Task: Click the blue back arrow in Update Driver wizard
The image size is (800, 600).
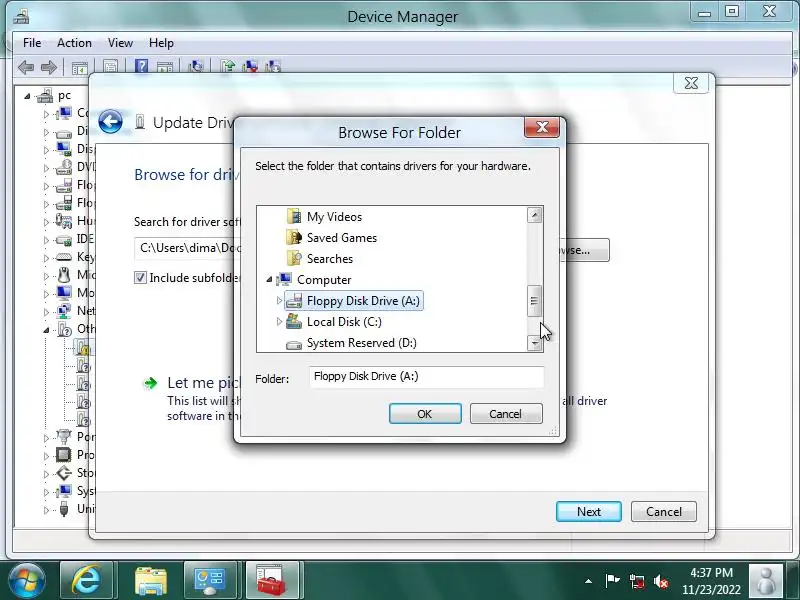Action: point(110,122)
